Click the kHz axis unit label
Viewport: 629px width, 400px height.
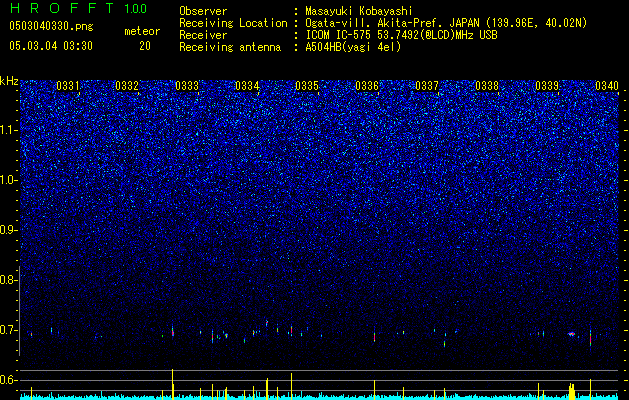click(9, 81)
